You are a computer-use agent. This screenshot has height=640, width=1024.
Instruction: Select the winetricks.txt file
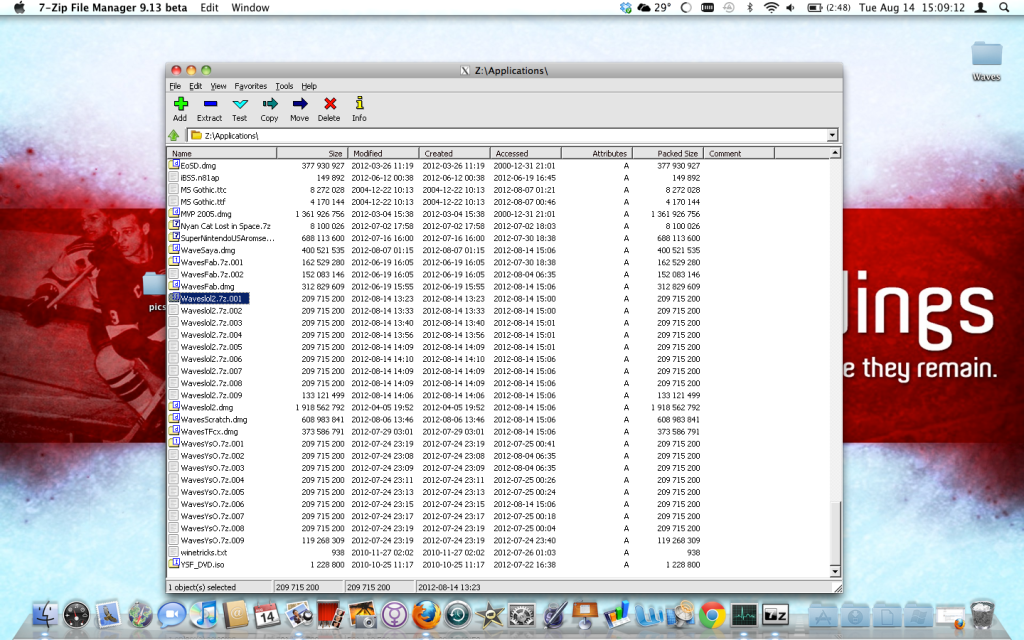point(203,552)
